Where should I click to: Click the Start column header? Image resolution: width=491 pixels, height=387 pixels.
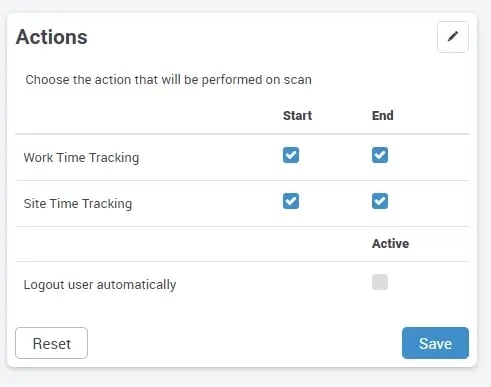click(x=297, y=116)
